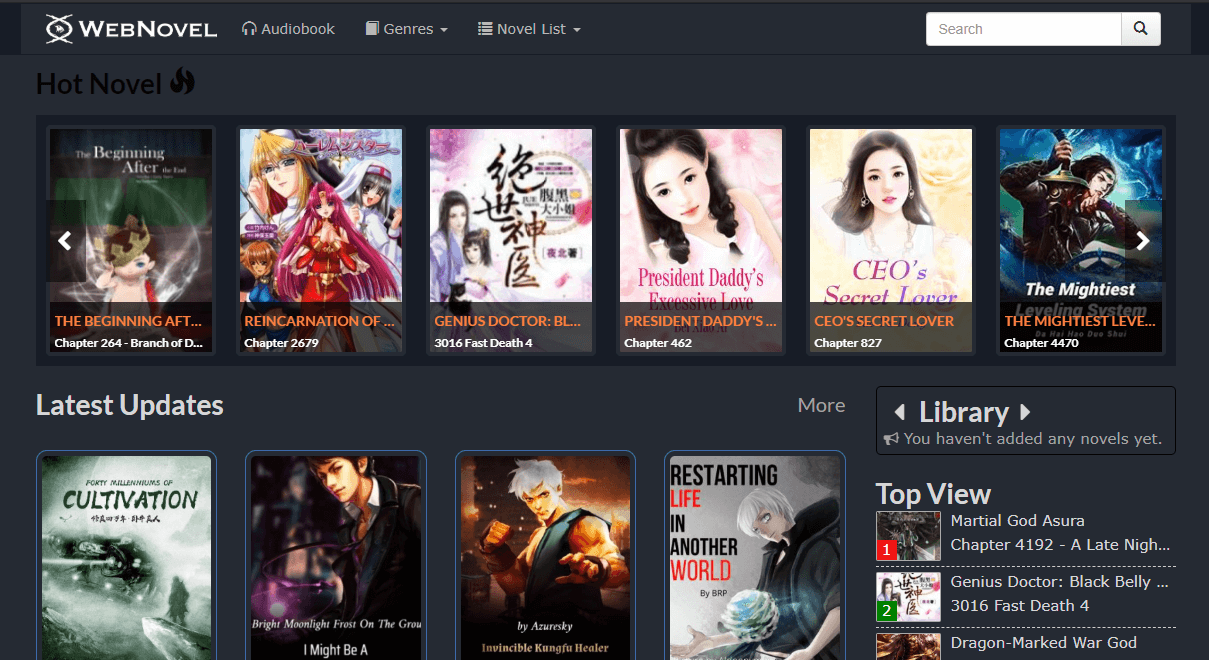Open President Daddy's Excessive Love cover

[701, 240]
